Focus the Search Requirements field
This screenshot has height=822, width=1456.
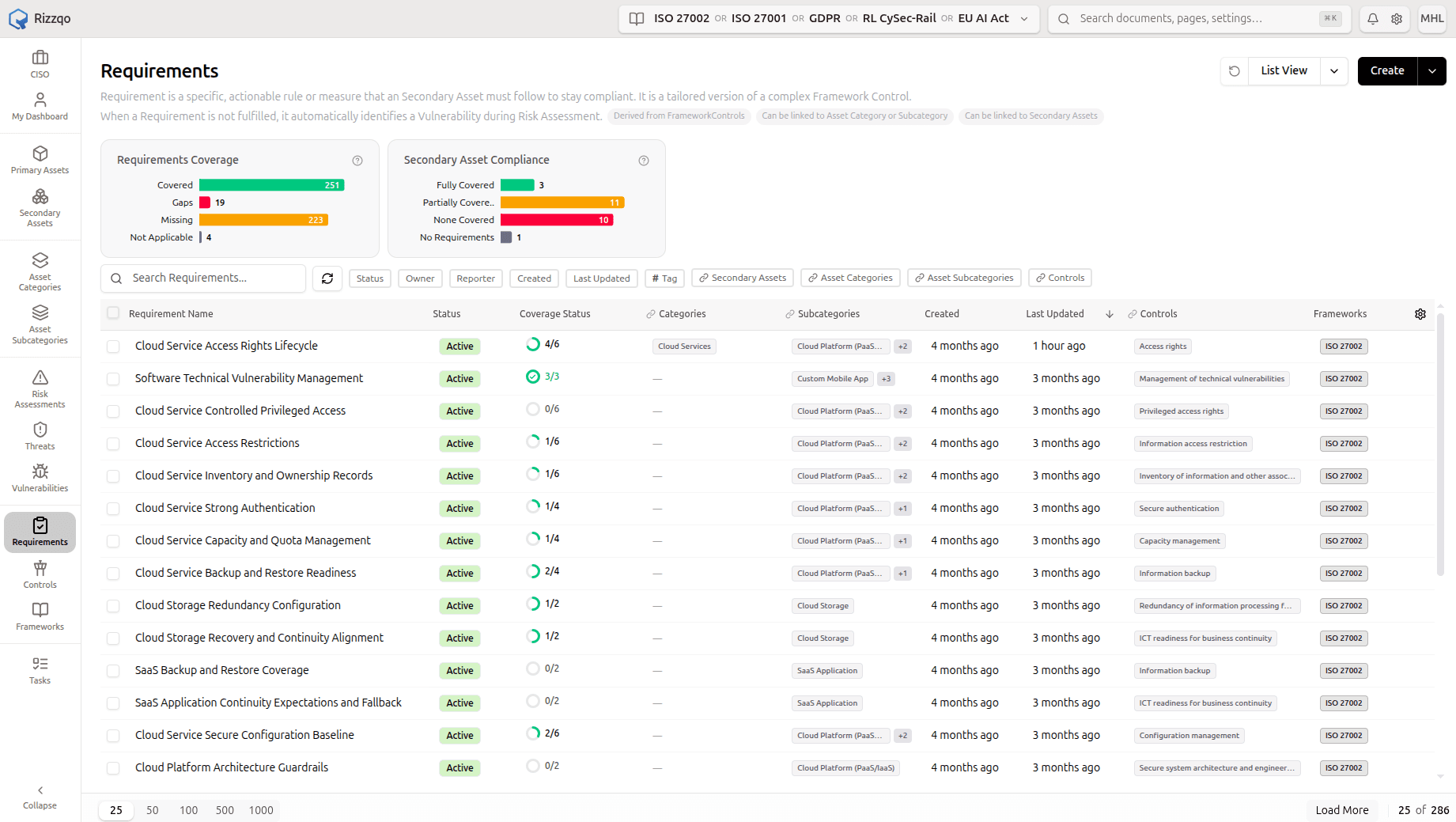pos(203,278)
